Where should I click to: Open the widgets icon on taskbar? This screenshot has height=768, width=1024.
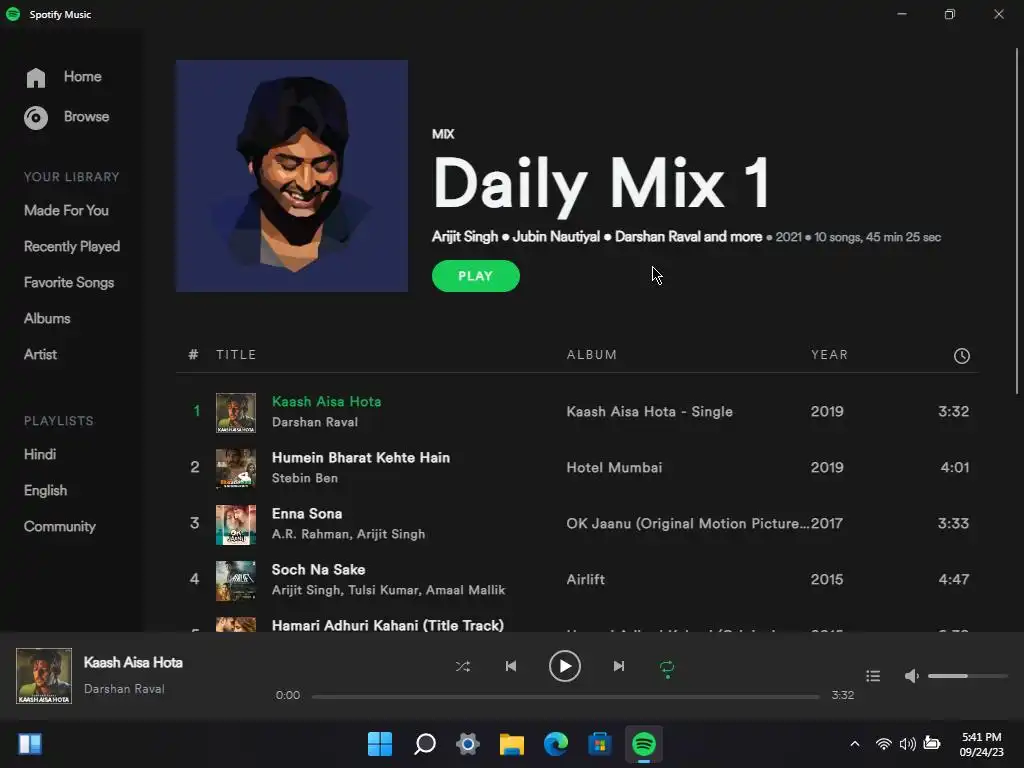pos(30,744)
